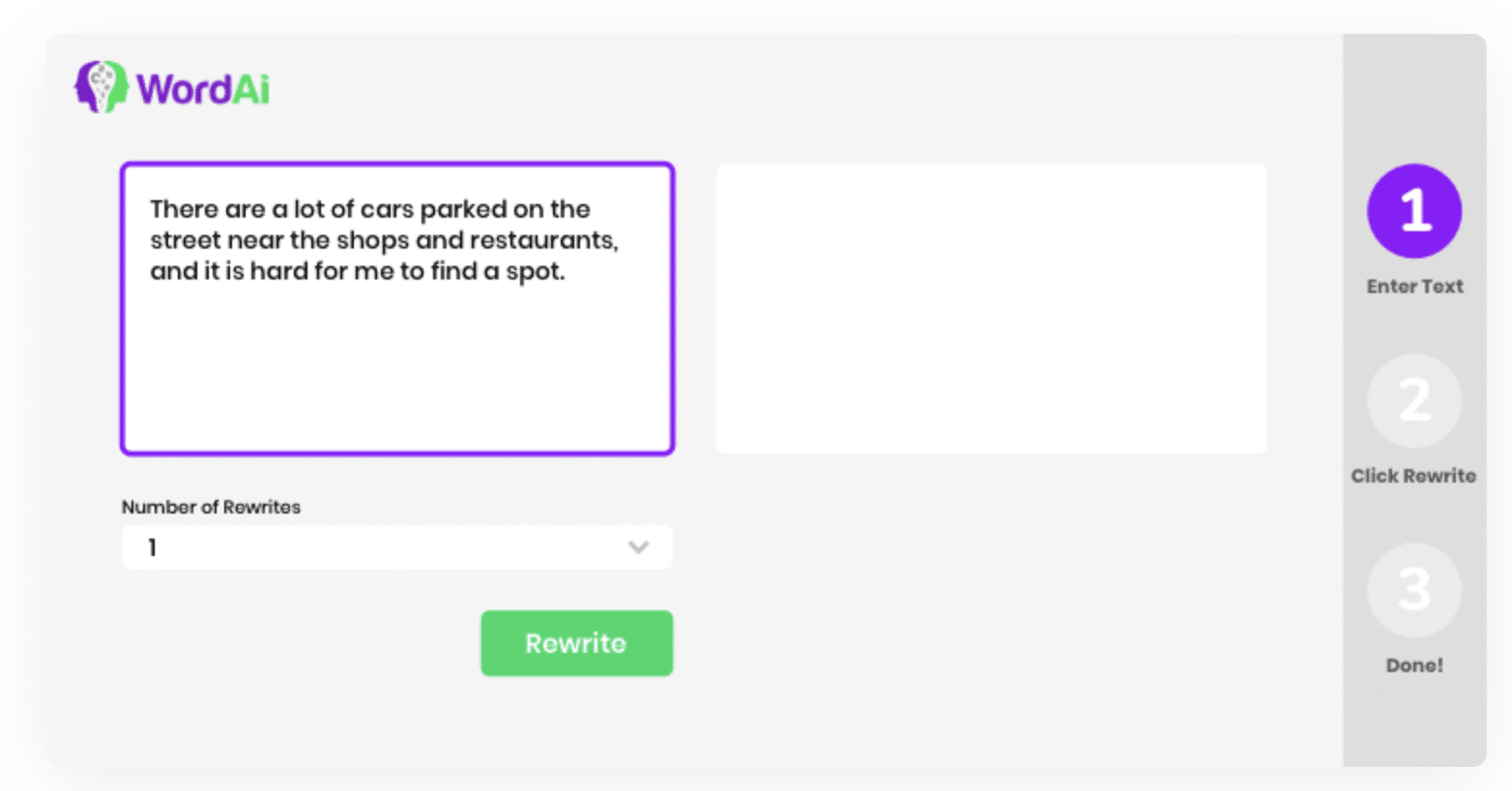1512x791 pixels.
Task: Click the Done! step label
Action: 1414,665
